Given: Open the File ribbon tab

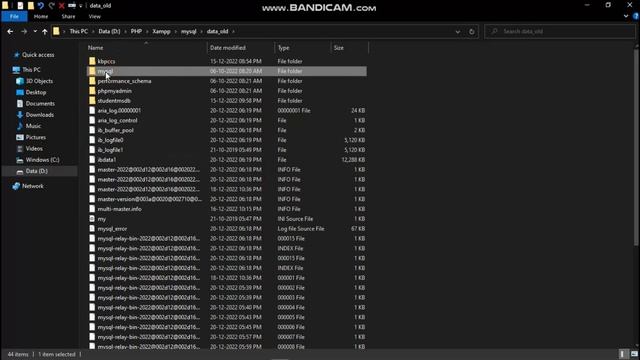Looking at the screenshot, I should 14,17.
